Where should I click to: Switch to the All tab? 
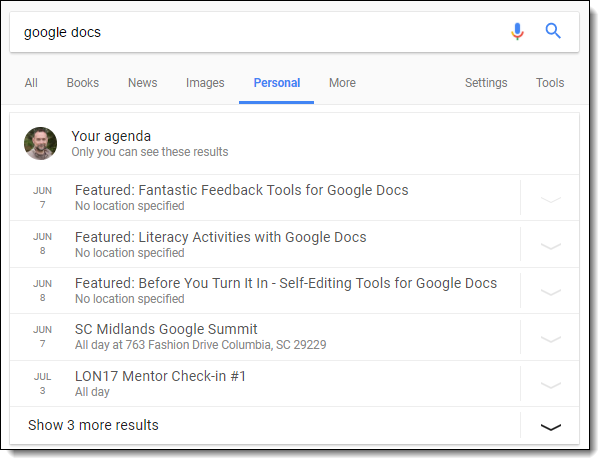pyautogui.click(x=32, y=83)
